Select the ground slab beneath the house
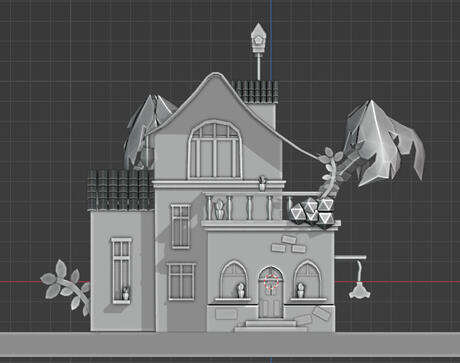460x363 pixels. (230, 344)
